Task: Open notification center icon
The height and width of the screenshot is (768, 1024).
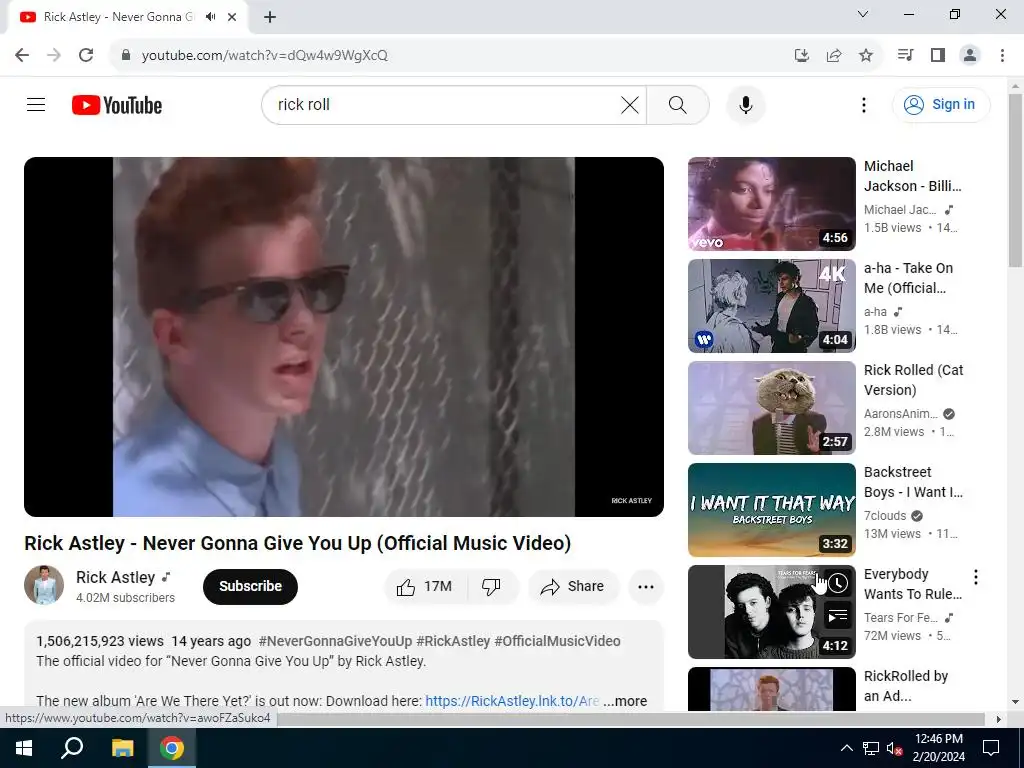Action: [991, 748]
